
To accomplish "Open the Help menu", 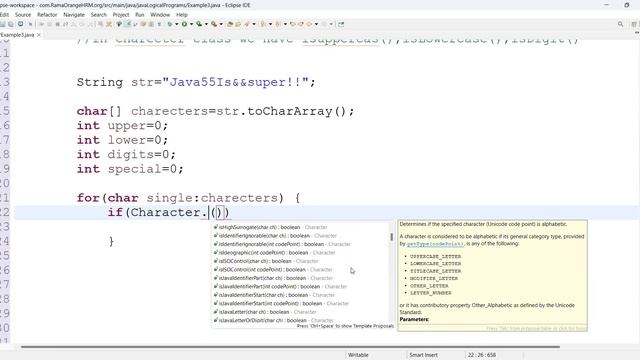I will pyautogui.click(x=182, y=15).
